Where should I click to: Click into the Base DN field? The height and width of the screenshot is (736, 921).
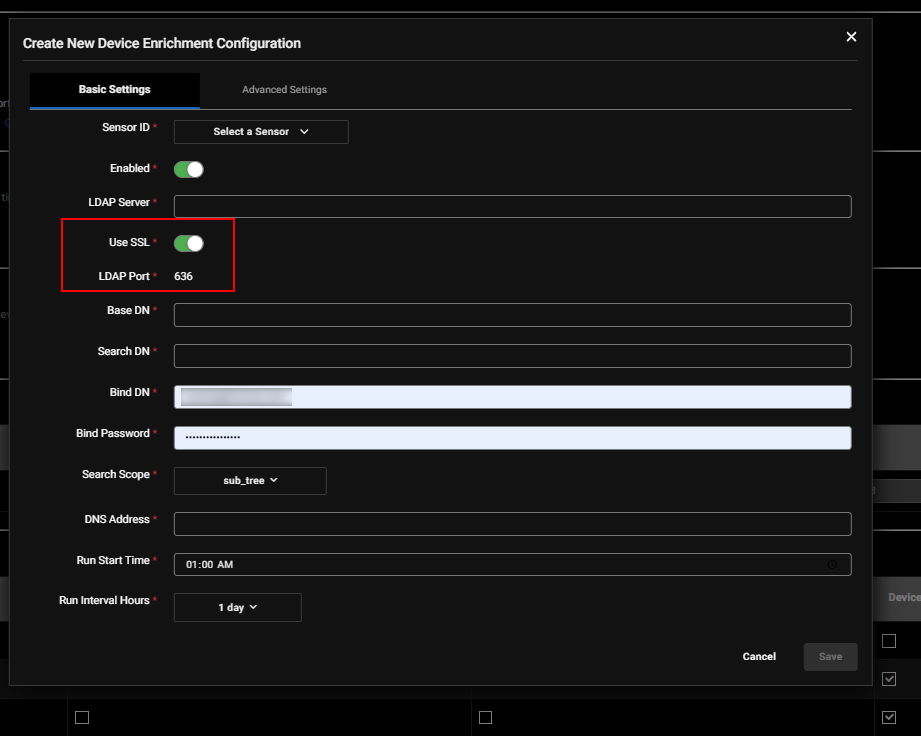(x=512, y=315)
